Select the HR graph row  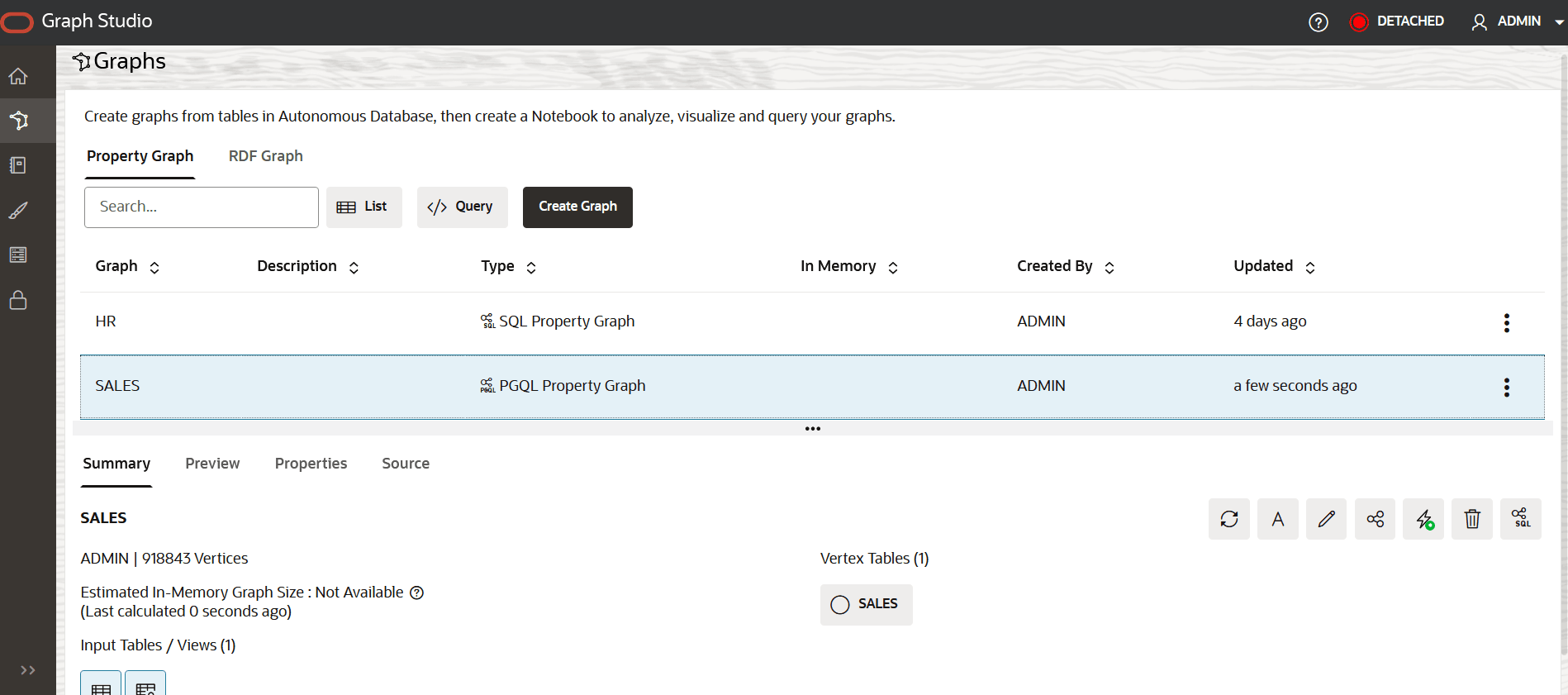point(812,322)
